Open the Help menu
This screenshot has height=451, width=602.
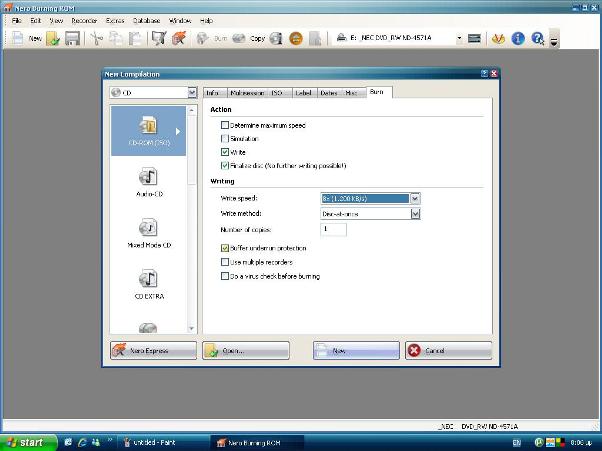click(x=206, y=21)
